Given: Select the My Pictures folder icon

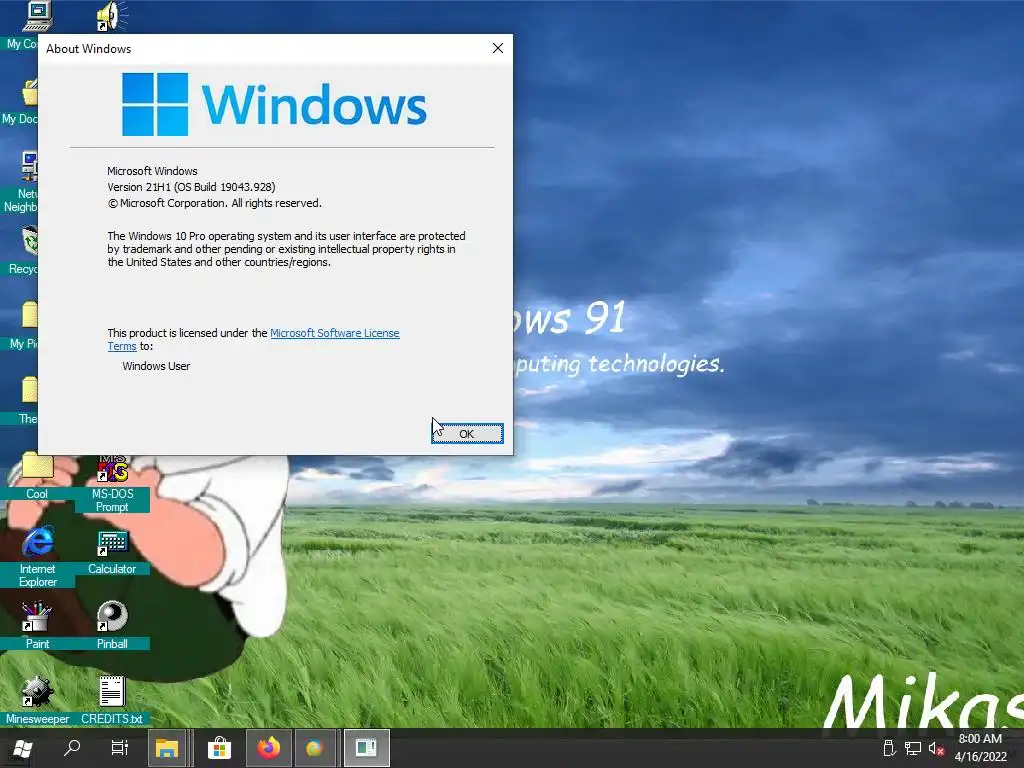Looking at the screenshot, I should (x=25, y=325).
